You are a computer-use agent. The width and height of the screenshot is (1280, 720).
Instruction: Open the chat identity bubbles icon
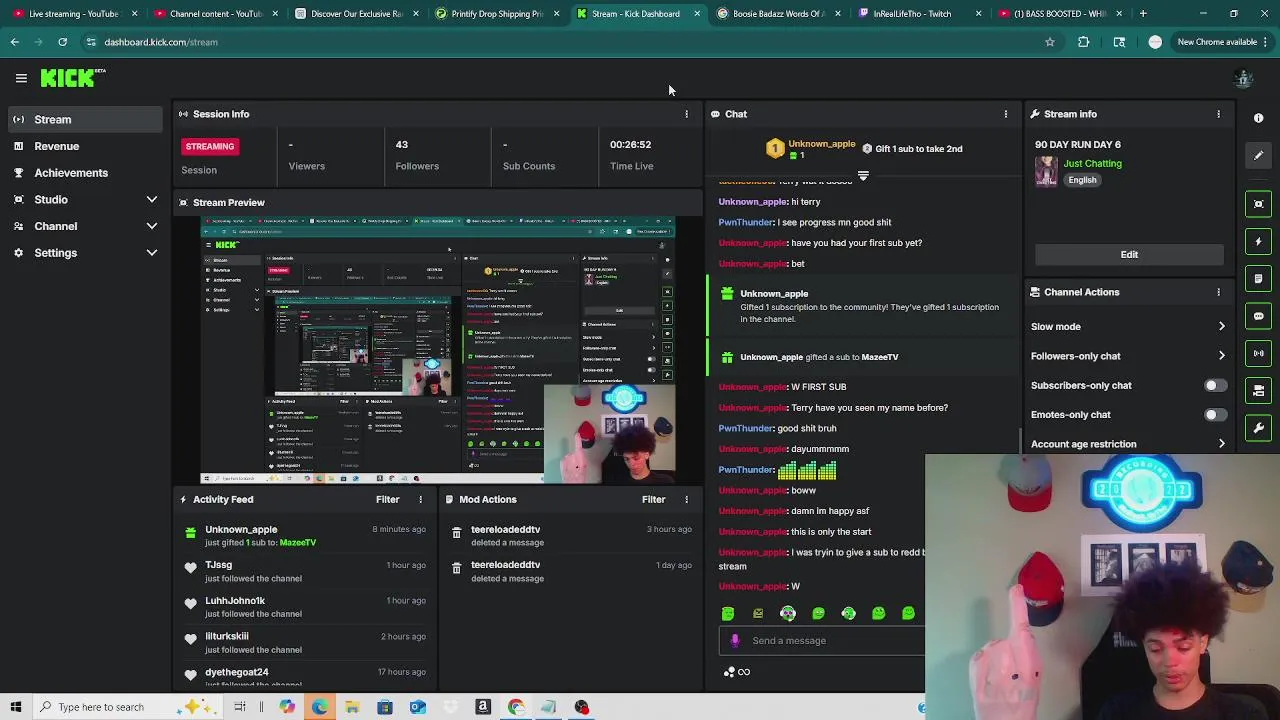[729, 672]
